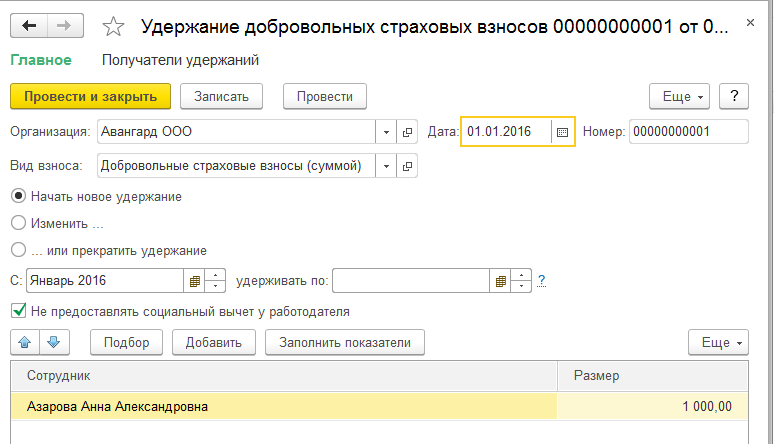Click the back navigation arrow

(x=30, y=26)
